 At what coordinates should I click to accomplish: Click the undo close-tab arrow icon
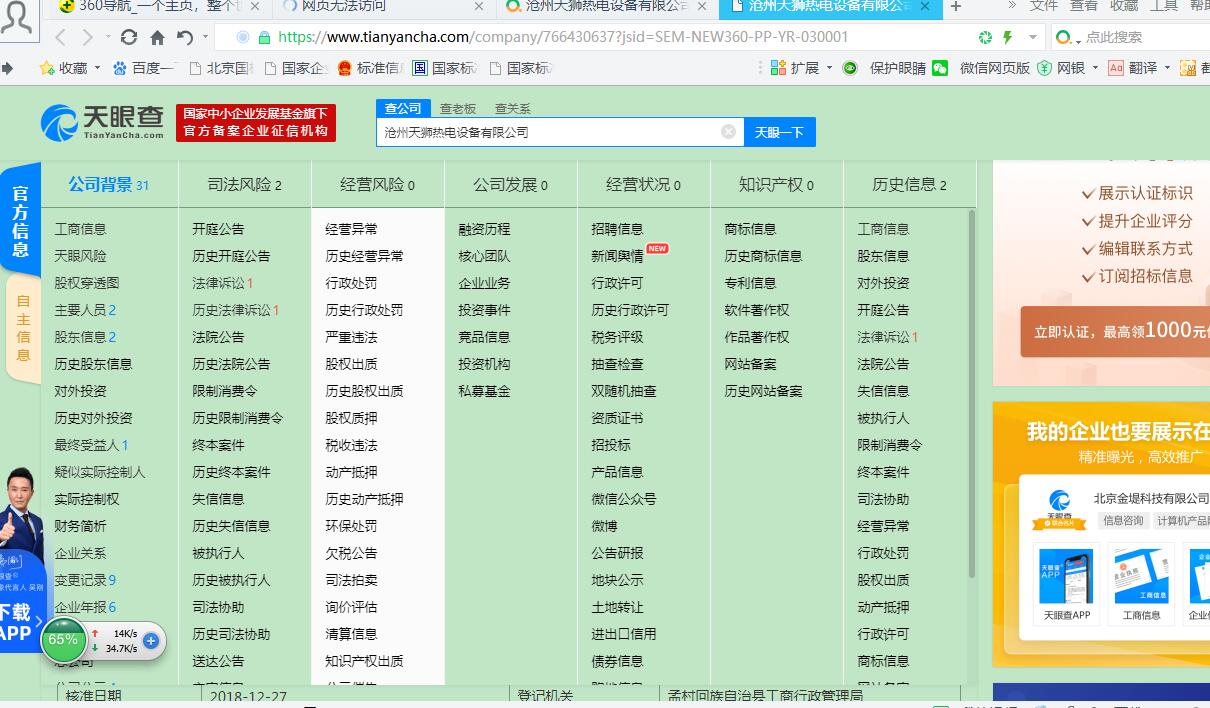(x=185, y=38)
